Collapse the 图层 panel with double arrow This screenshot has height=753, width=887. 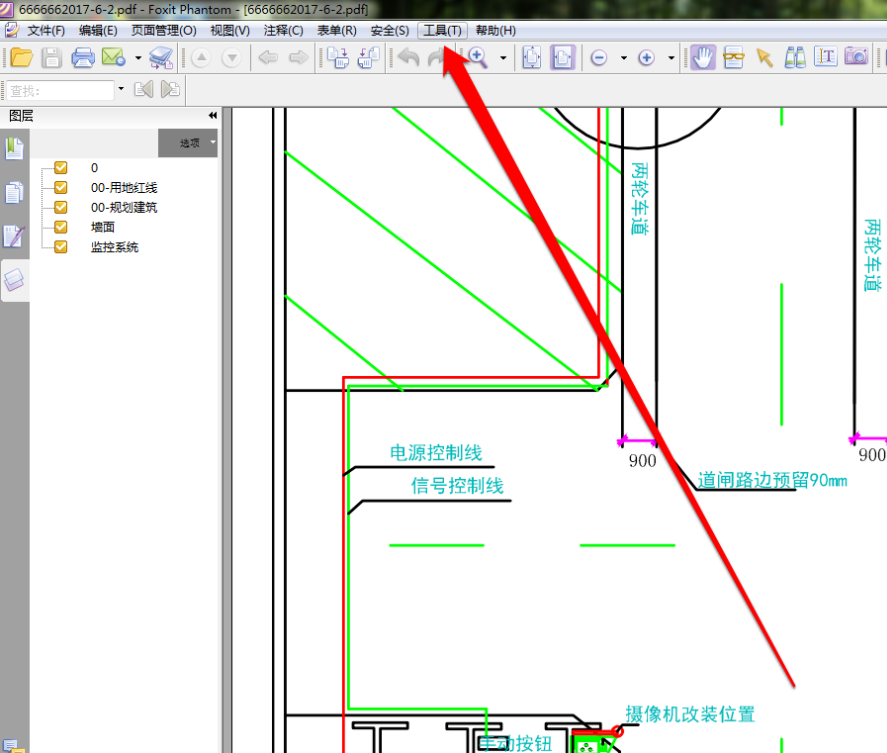pyautogui.click(x=212, y=116)
